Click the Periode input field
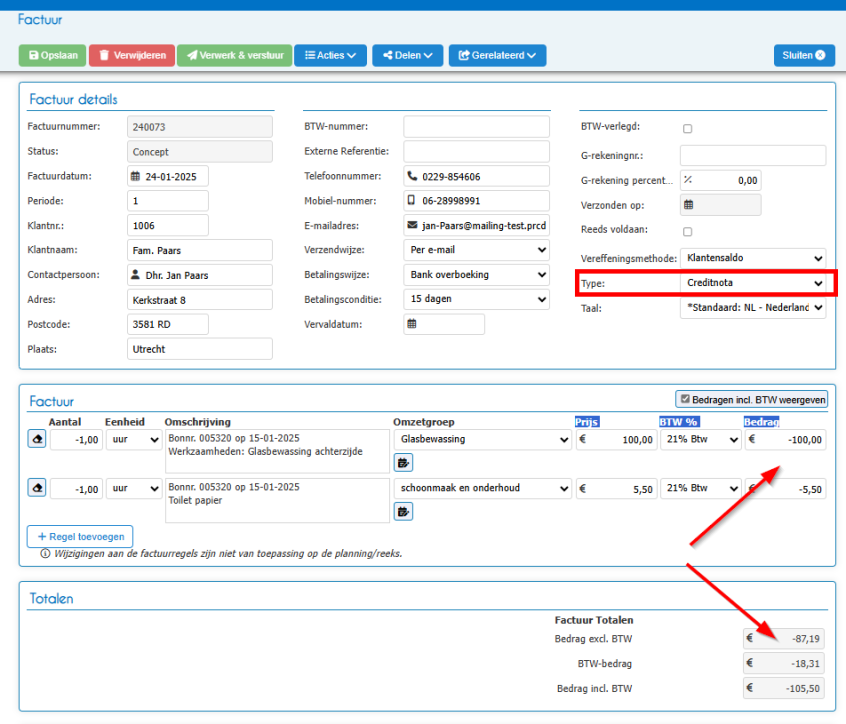 (x=168, y=201)
